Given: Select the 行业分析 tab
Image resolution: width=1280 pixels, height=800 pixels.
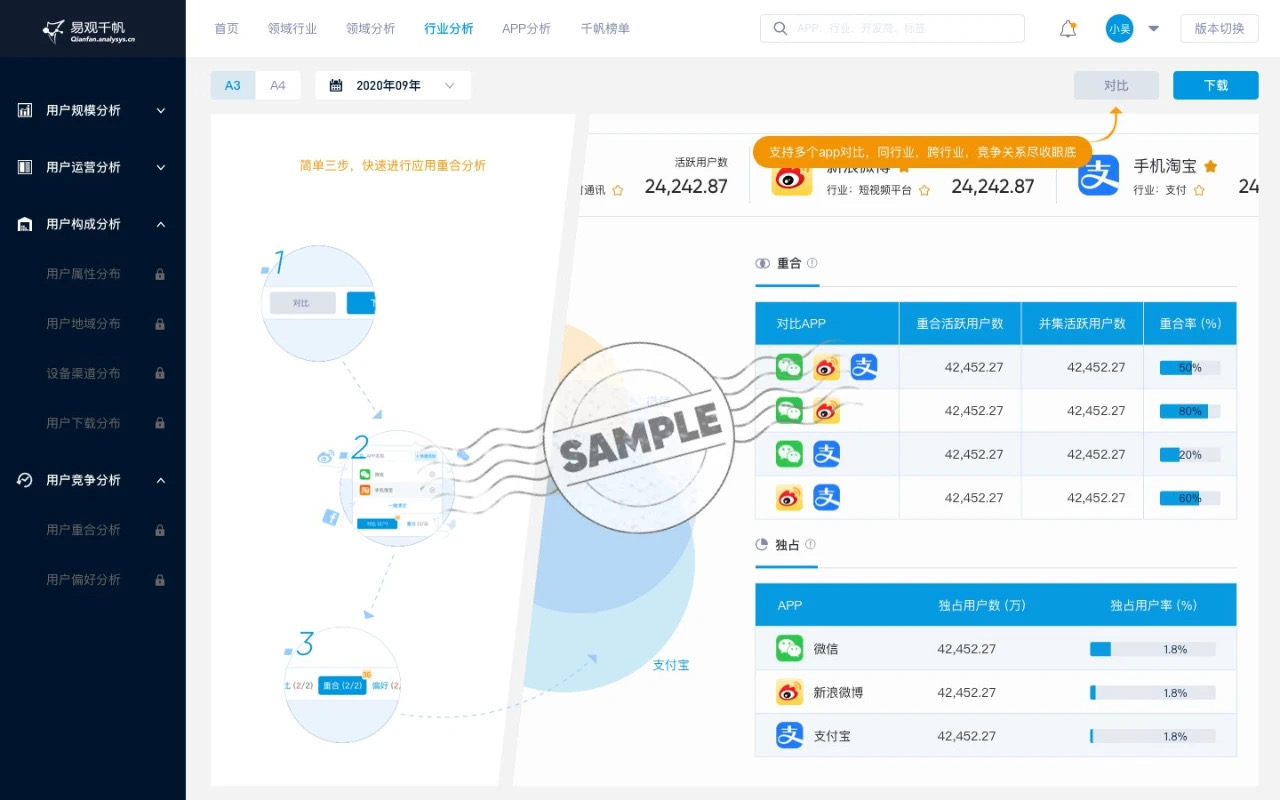Looking at the screenshot, I should click(x=449, y=29).
